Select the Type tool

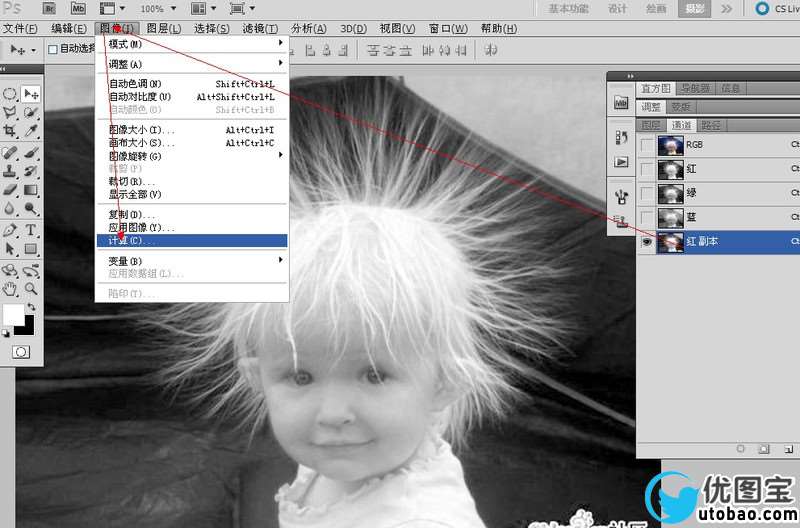(31, 230)
